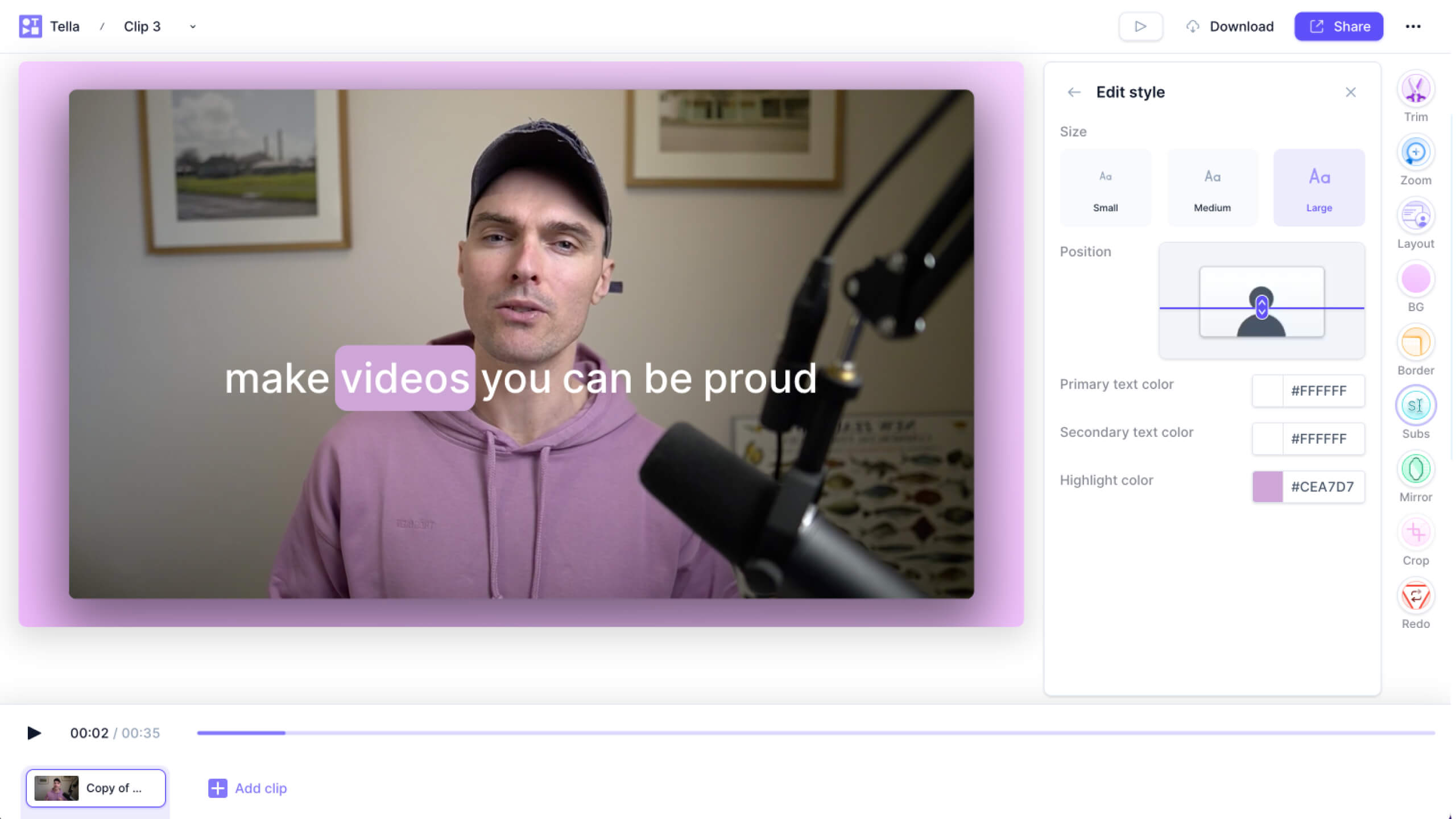Select the Copy of clip thumbnail
Viewport: 1456px width, 819px height.
pos(96,788)
